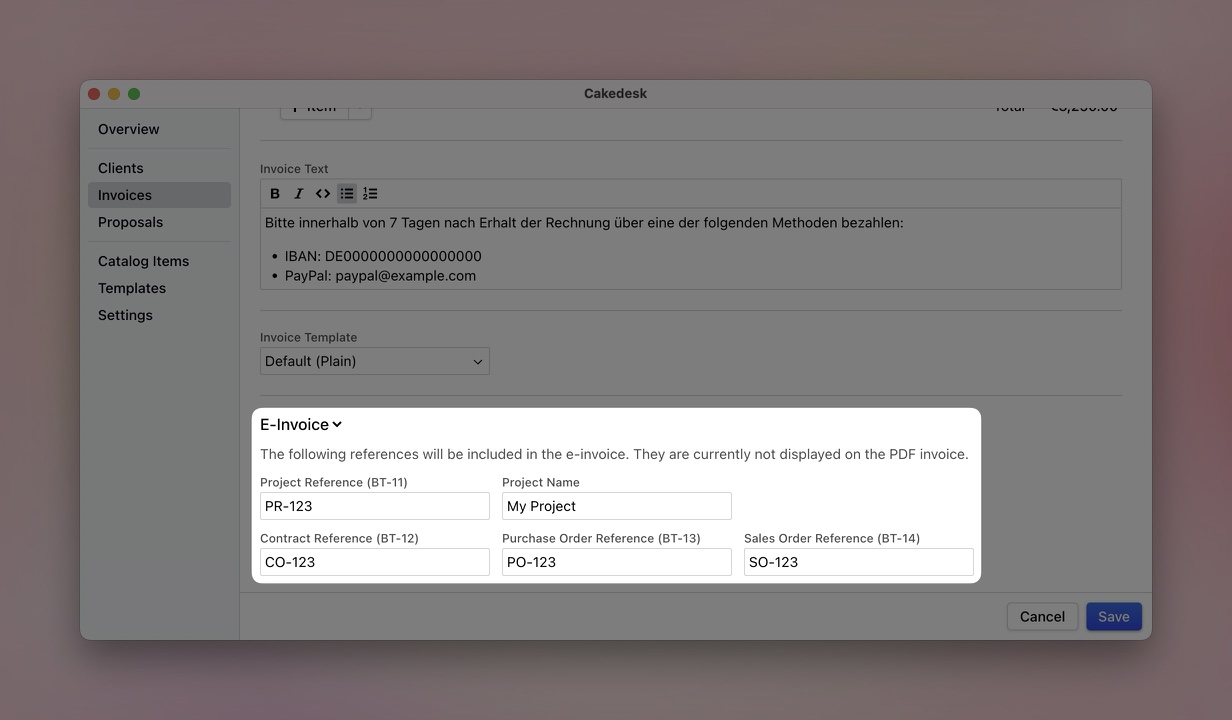Apply italic formatting in the Invoice Text toolbar

[298, 193]
